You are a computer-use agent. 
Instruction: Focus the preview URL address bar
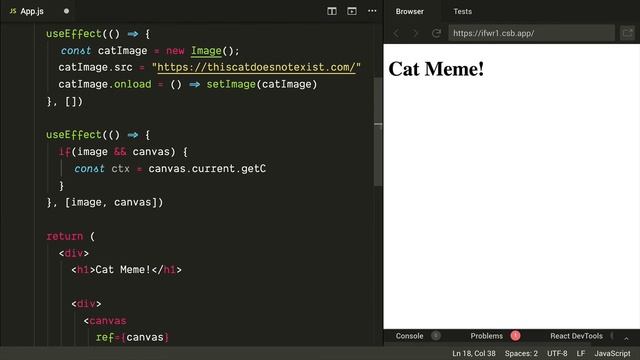[531, 33]
